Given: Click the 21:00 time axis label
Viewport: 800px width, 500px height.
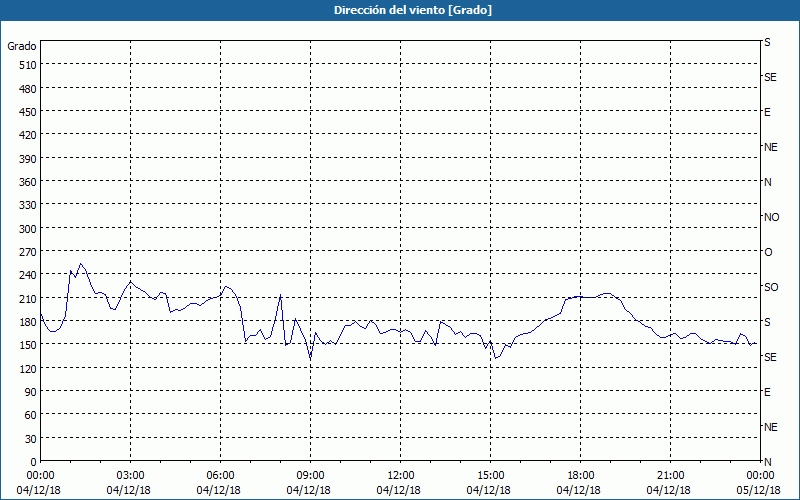Looking at the screenshot, I should coord(670,476).
